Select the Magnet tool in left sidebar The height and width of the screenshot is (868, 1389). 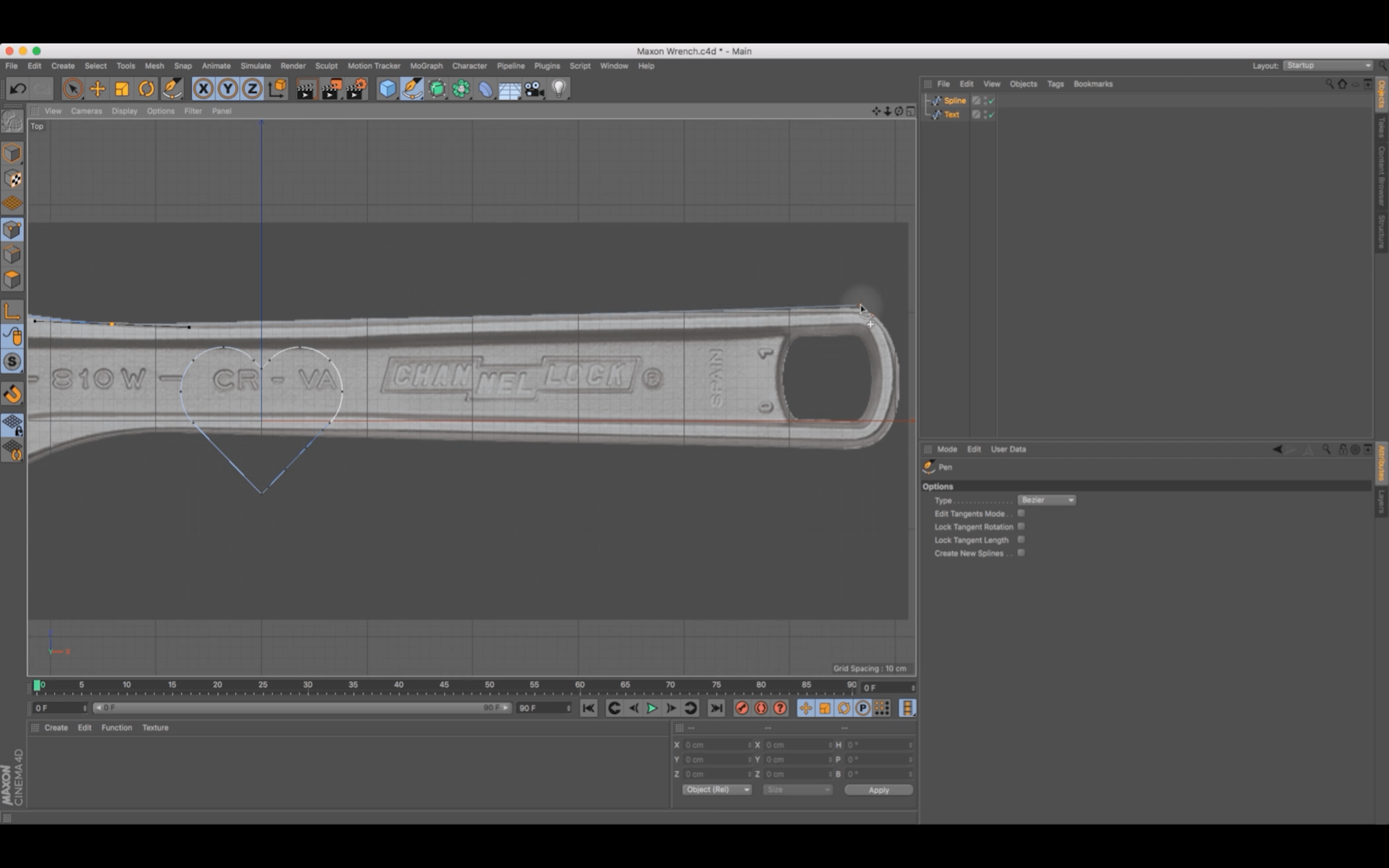coord(13,394)
